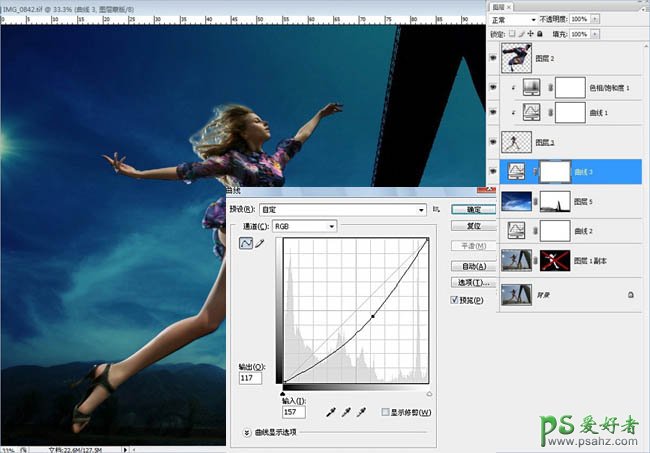Pick the white point eyedropper
The width and height of the screenshot is (650, 453).
[362, 412]
